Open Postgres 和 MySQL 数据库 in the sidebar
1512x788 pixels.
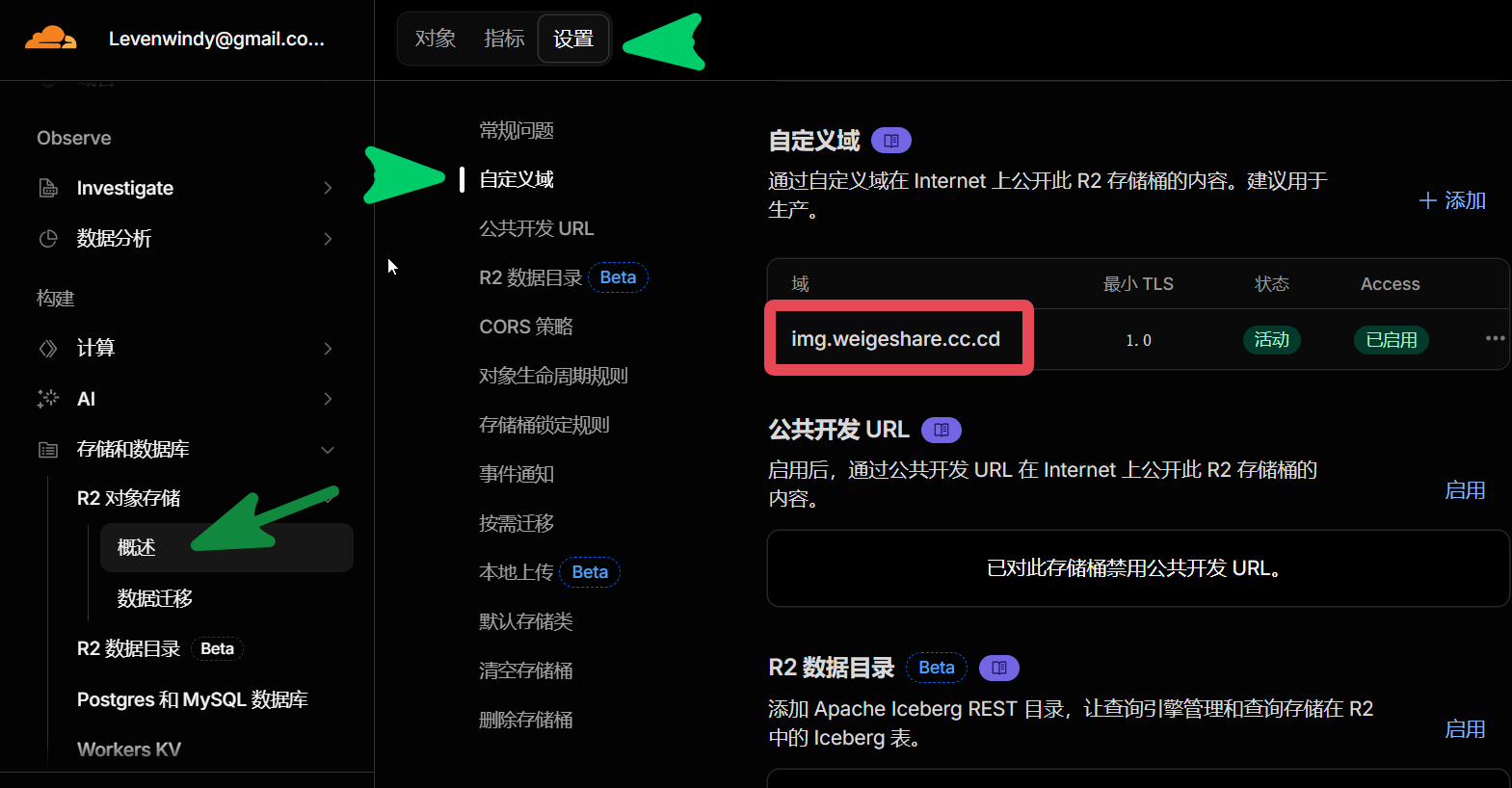tap(193, 699)
